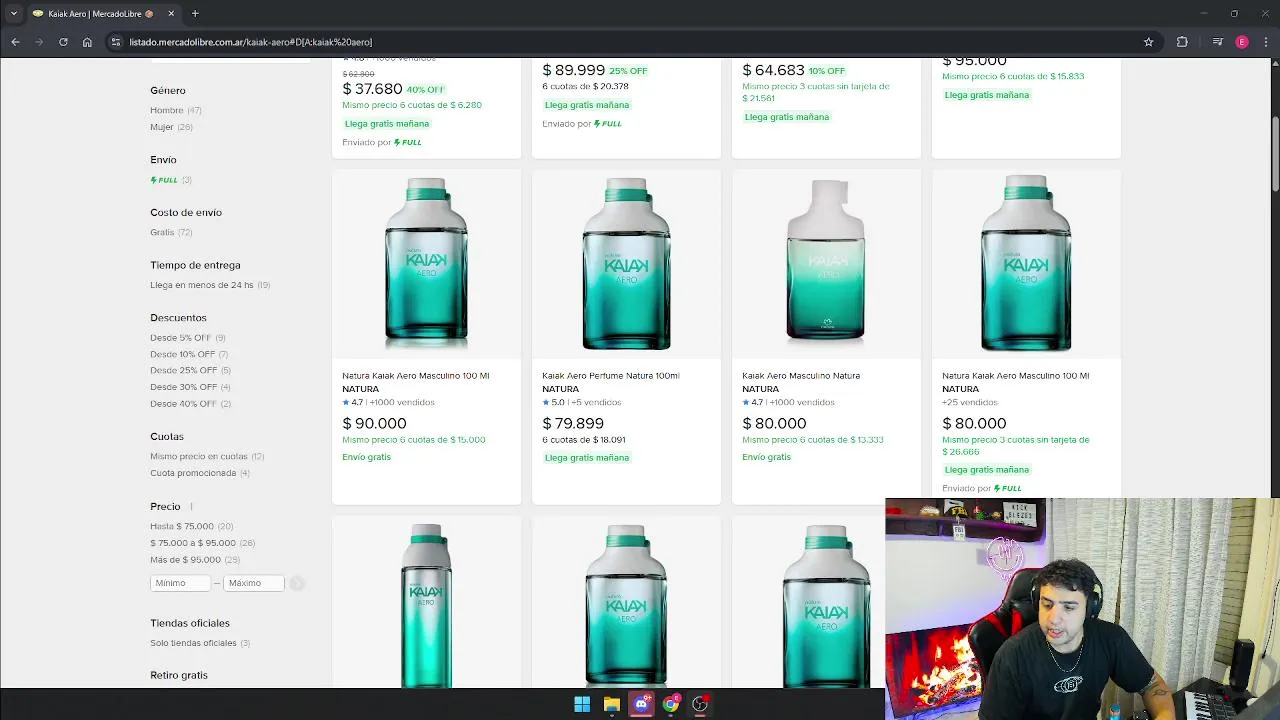Screen dimensions: 1280x720
Task: Close the Kaiak Aero MercadoLibre tab
Action: pyautogui.click(x=171, y=13)
